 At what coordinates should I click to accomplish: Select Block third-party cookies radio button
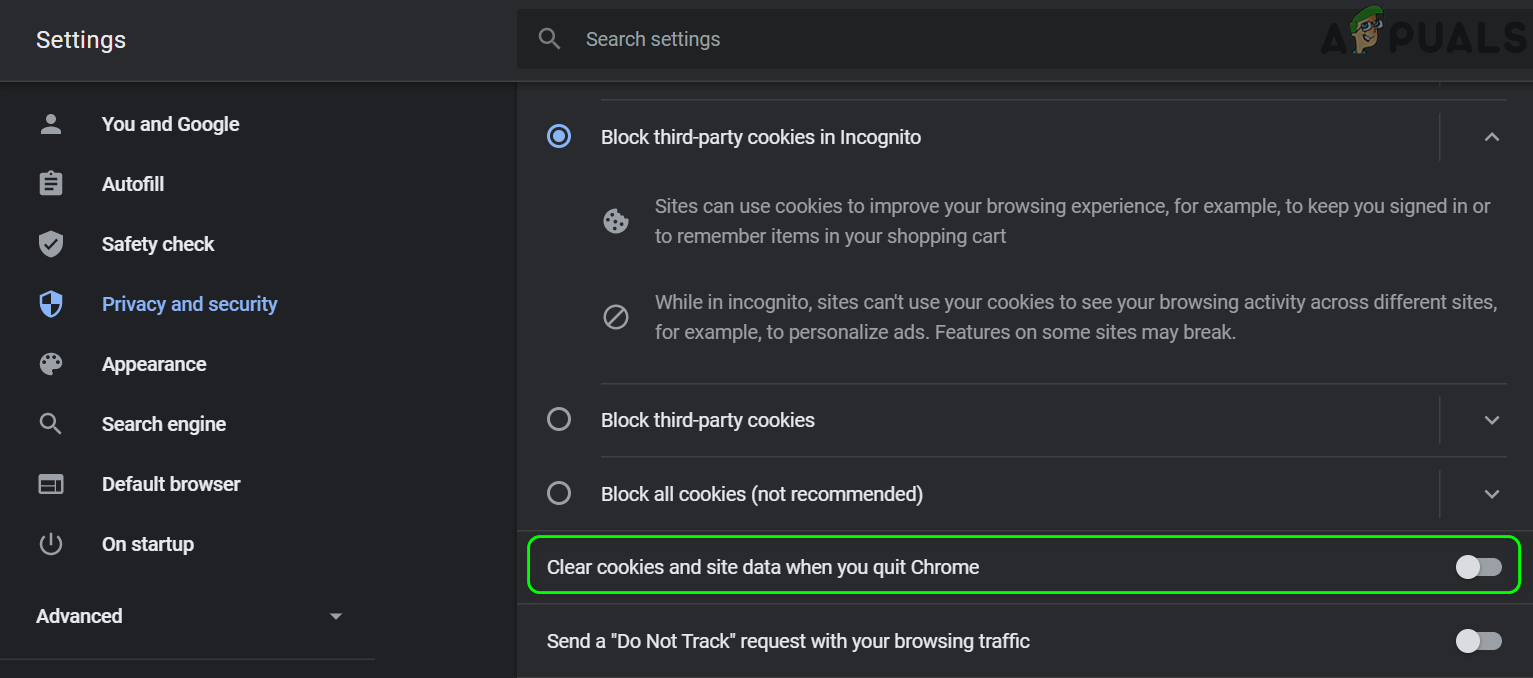(x=559, y=420)
